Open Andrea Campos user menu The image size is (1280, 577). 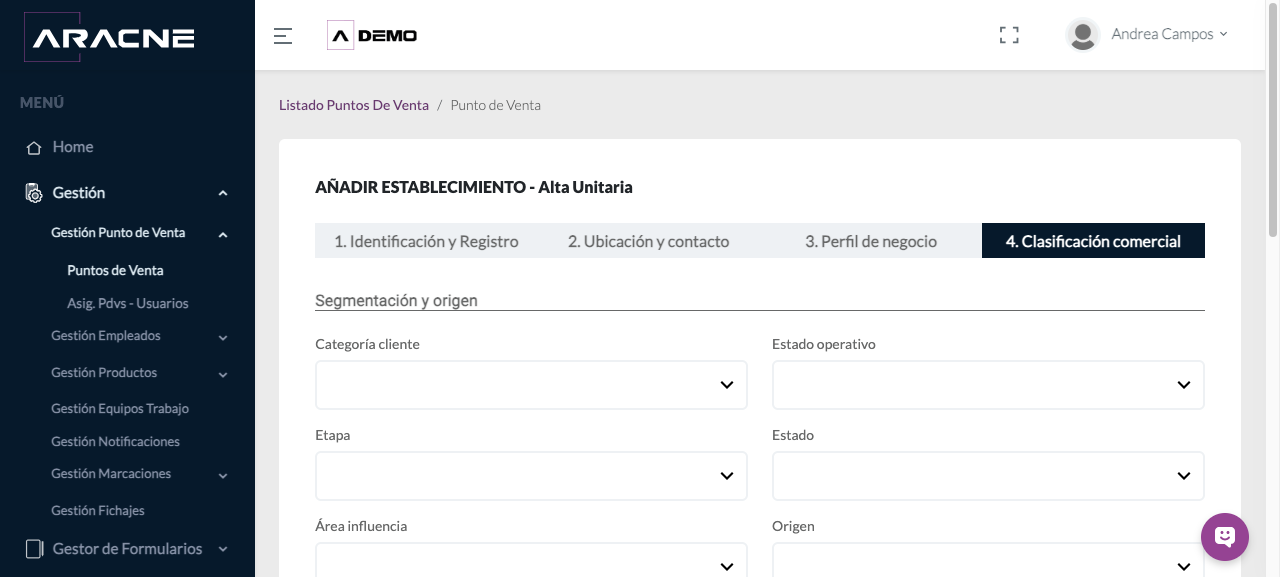coord(1169,34)
